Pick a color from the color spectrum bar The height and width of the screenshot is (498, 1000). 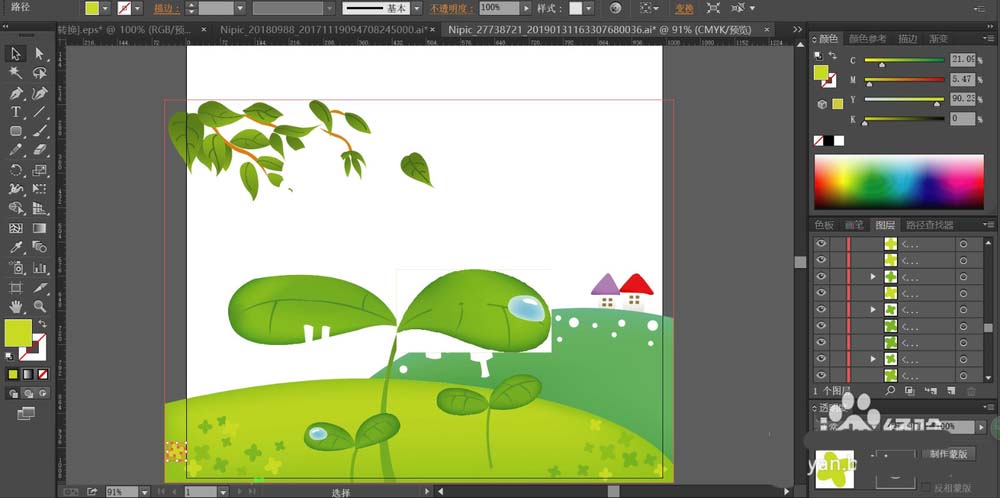pos(899,182)
